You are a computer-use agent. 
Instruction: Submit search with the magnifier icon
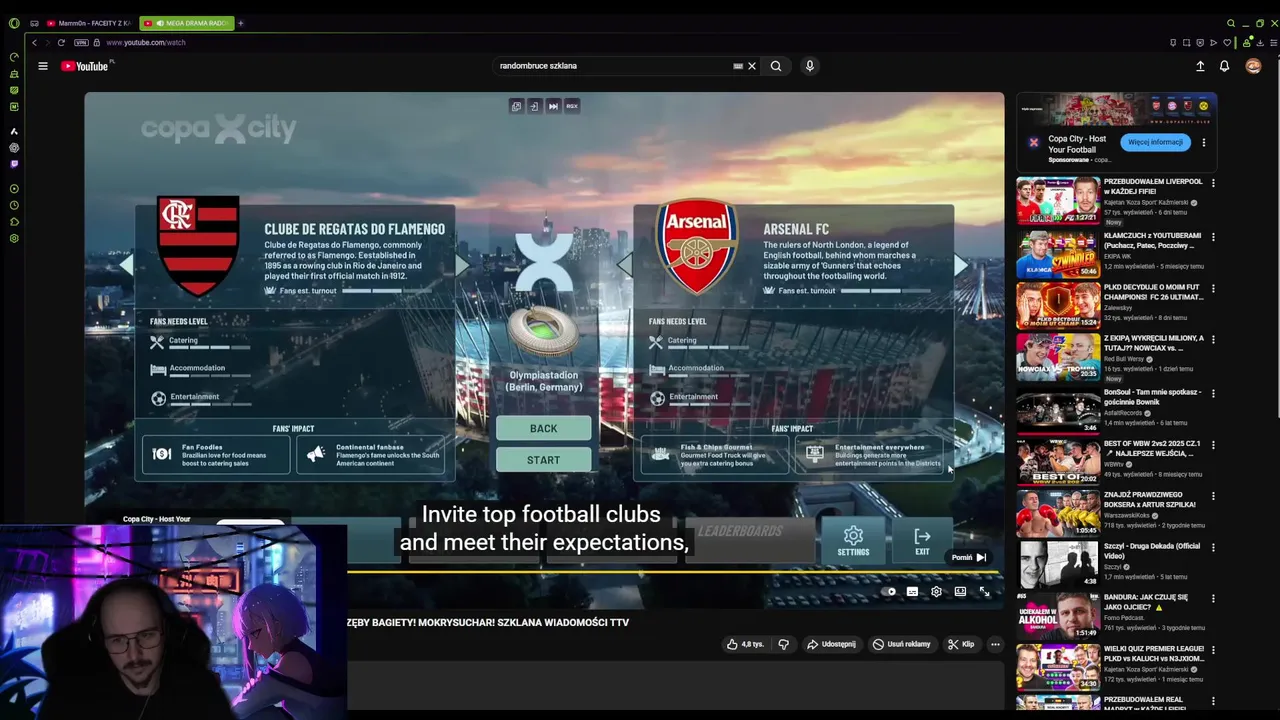[x=776, y=66]
